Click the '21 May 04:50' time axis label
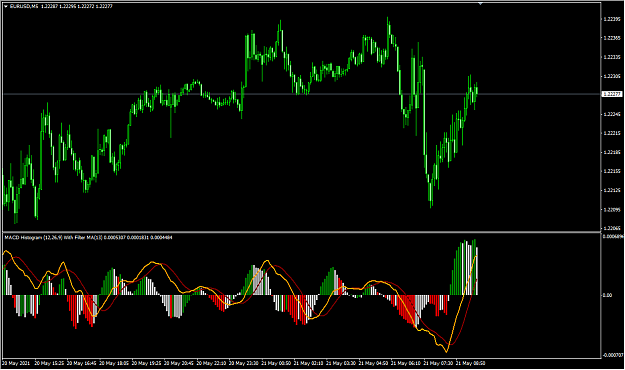This screenshot has height=370, width=625. (x=373, y=363)
